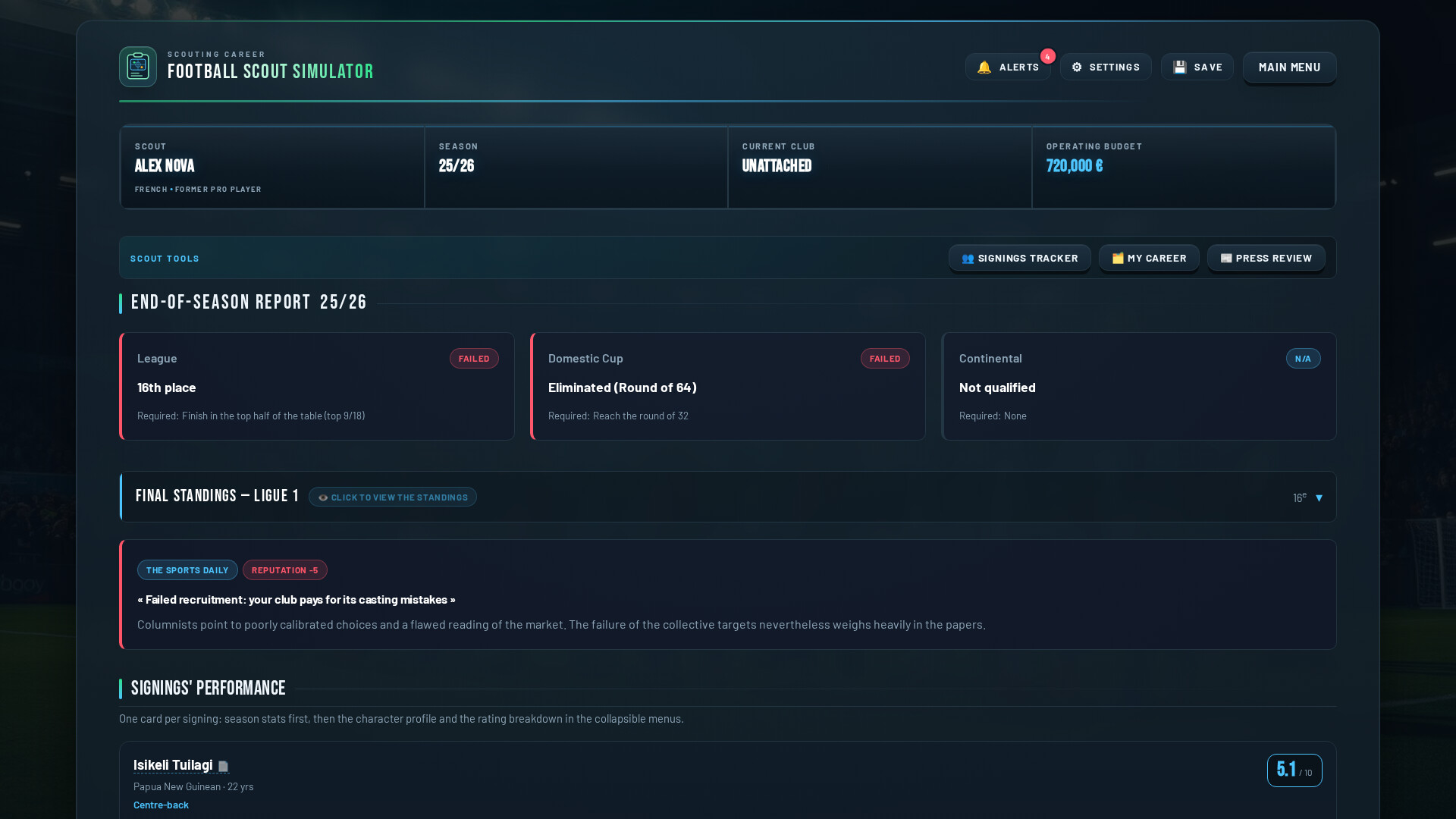This screenshot has width=1456, height=819.
Task: Expand the Final Standings – Ligue 1 panel
Action: 728,497
